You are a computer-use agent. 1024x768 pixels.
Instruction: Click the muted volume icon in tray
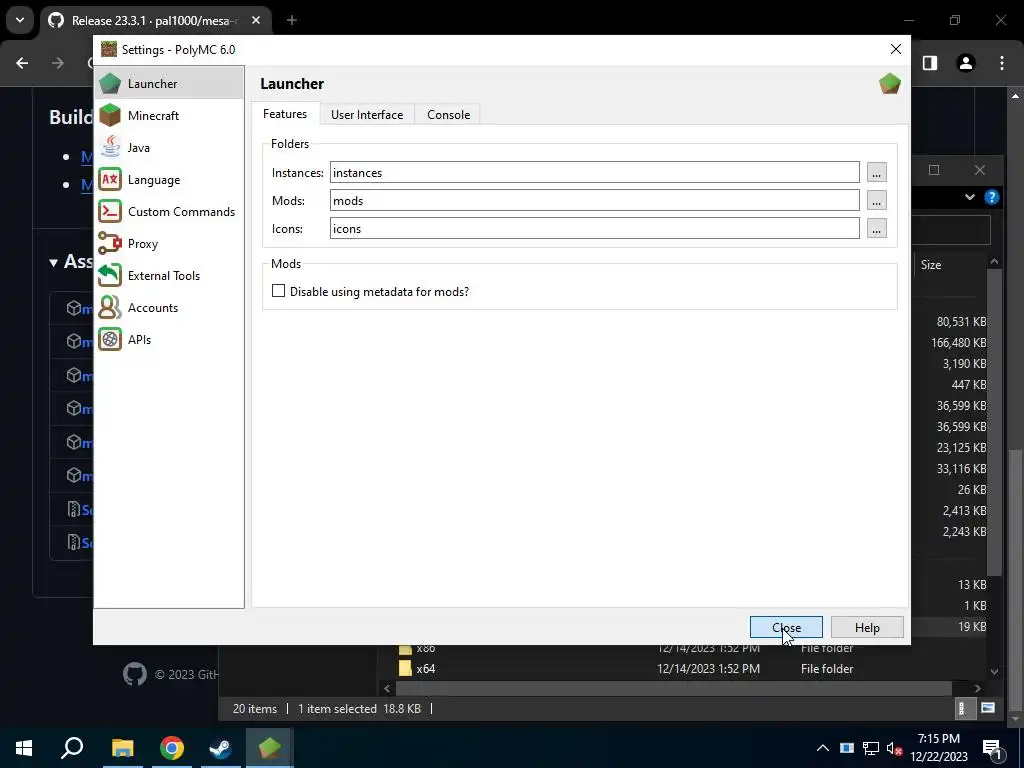894,748
